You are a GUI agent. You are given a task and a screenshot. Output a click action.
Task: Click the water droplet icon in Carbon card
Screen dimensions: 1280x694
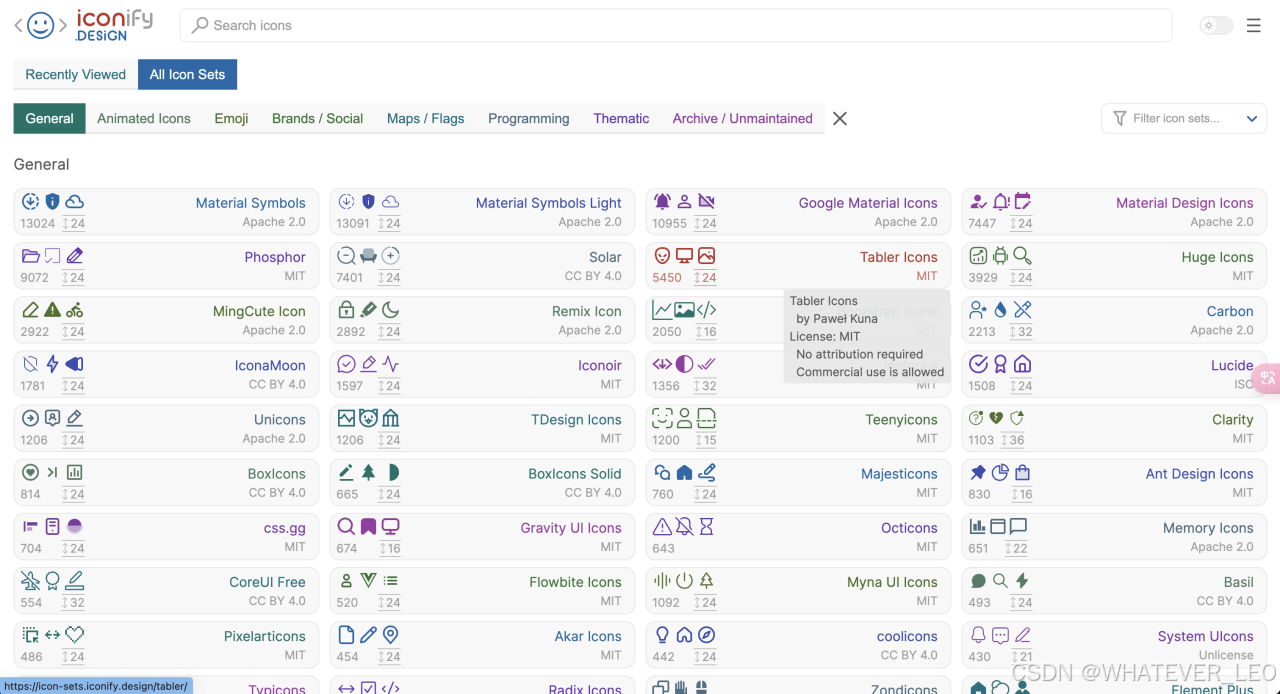tap(1000, 310)
